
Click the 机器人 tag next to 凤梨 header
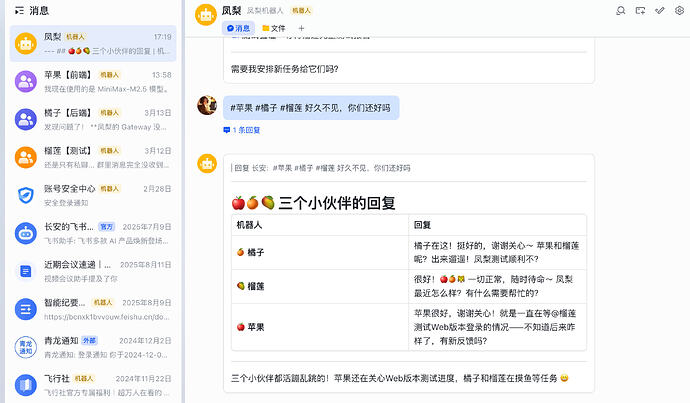tap(301, 11)
